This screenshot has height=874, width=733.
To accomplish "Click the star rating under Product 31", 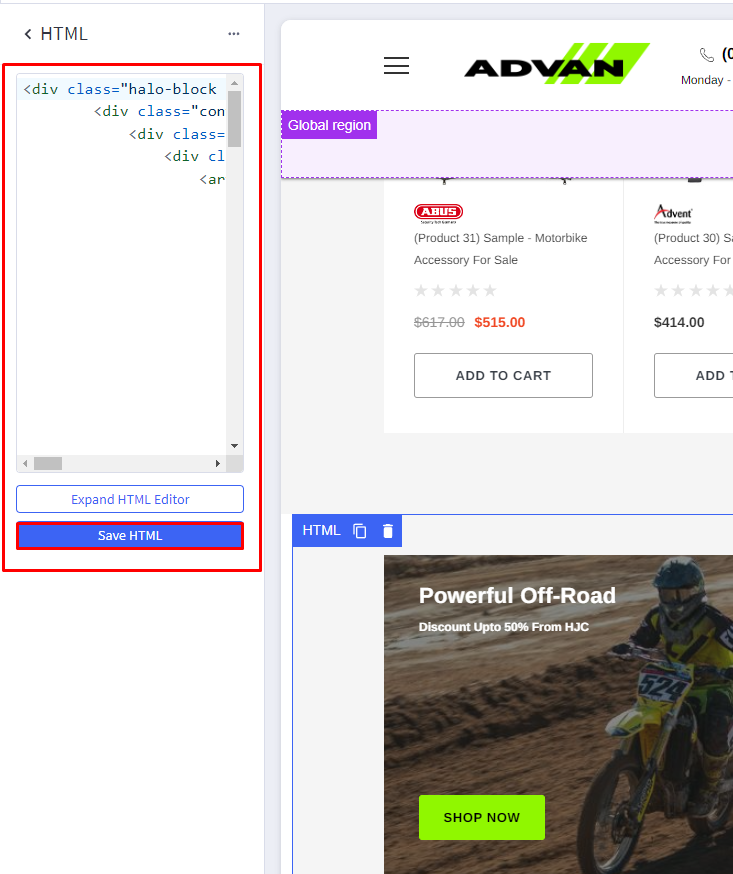I will point(455,290).
